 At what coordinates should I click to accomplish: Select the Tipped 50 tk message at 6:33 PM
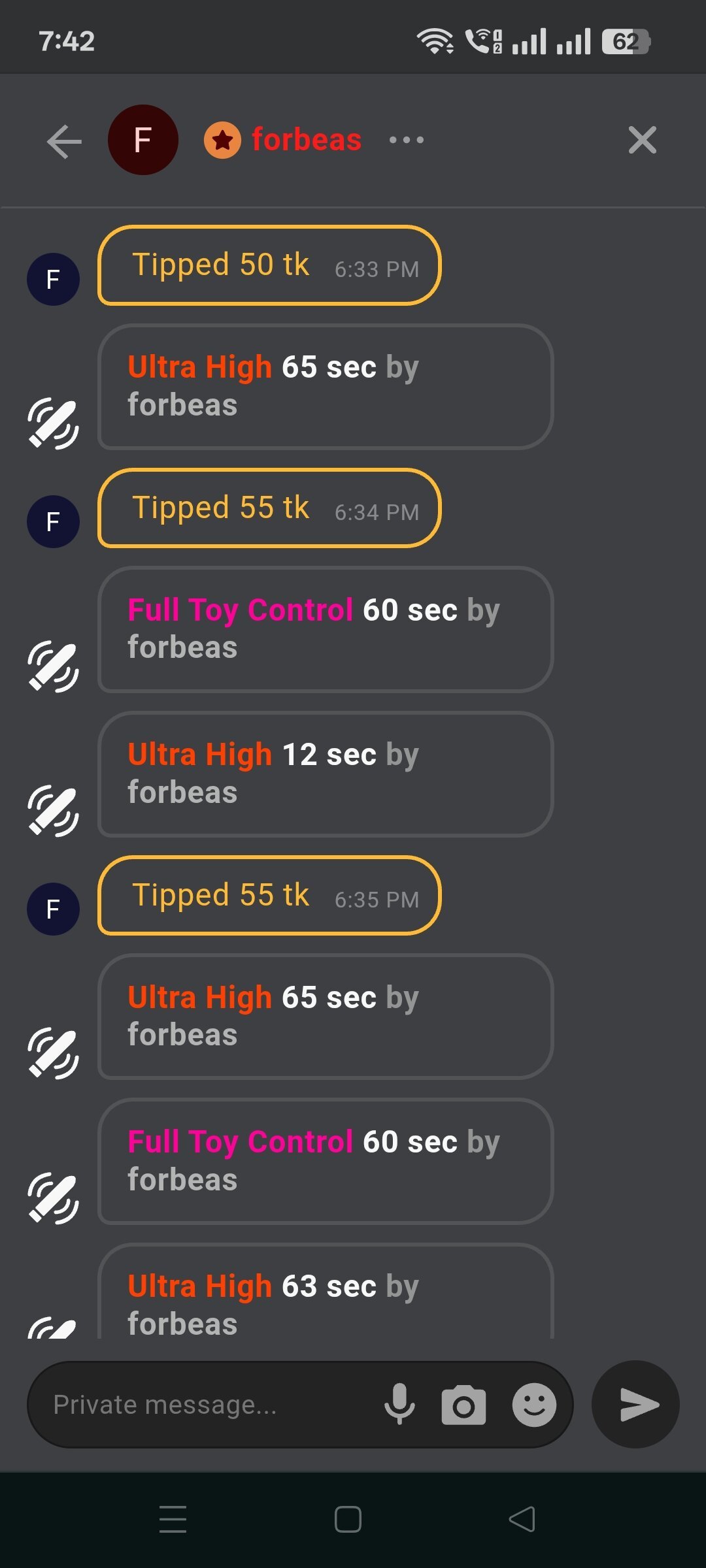(269, 266)
